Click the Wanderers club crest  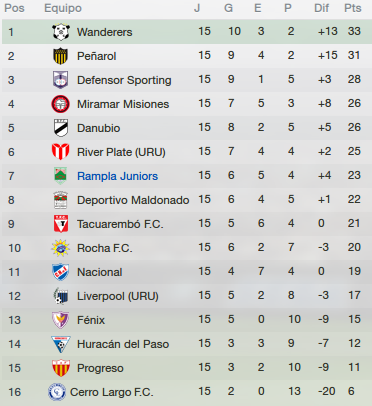pyautogui.click(x=61, y=32)
